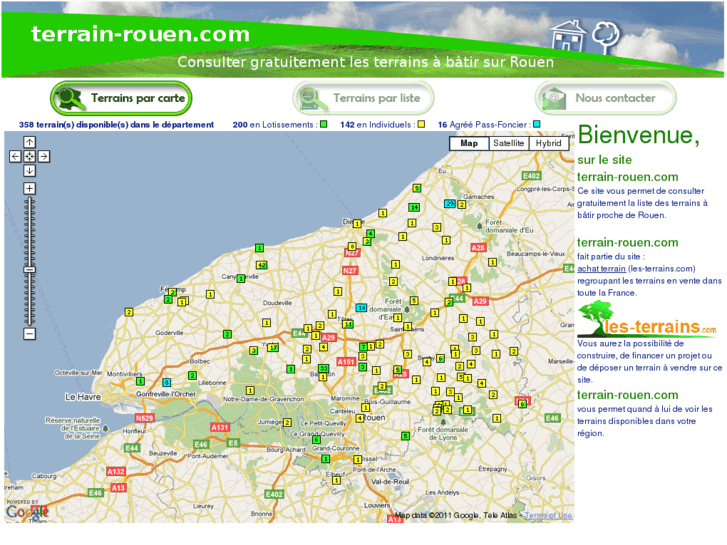Click the '200 en Lotissements' count text

point(273,125)
